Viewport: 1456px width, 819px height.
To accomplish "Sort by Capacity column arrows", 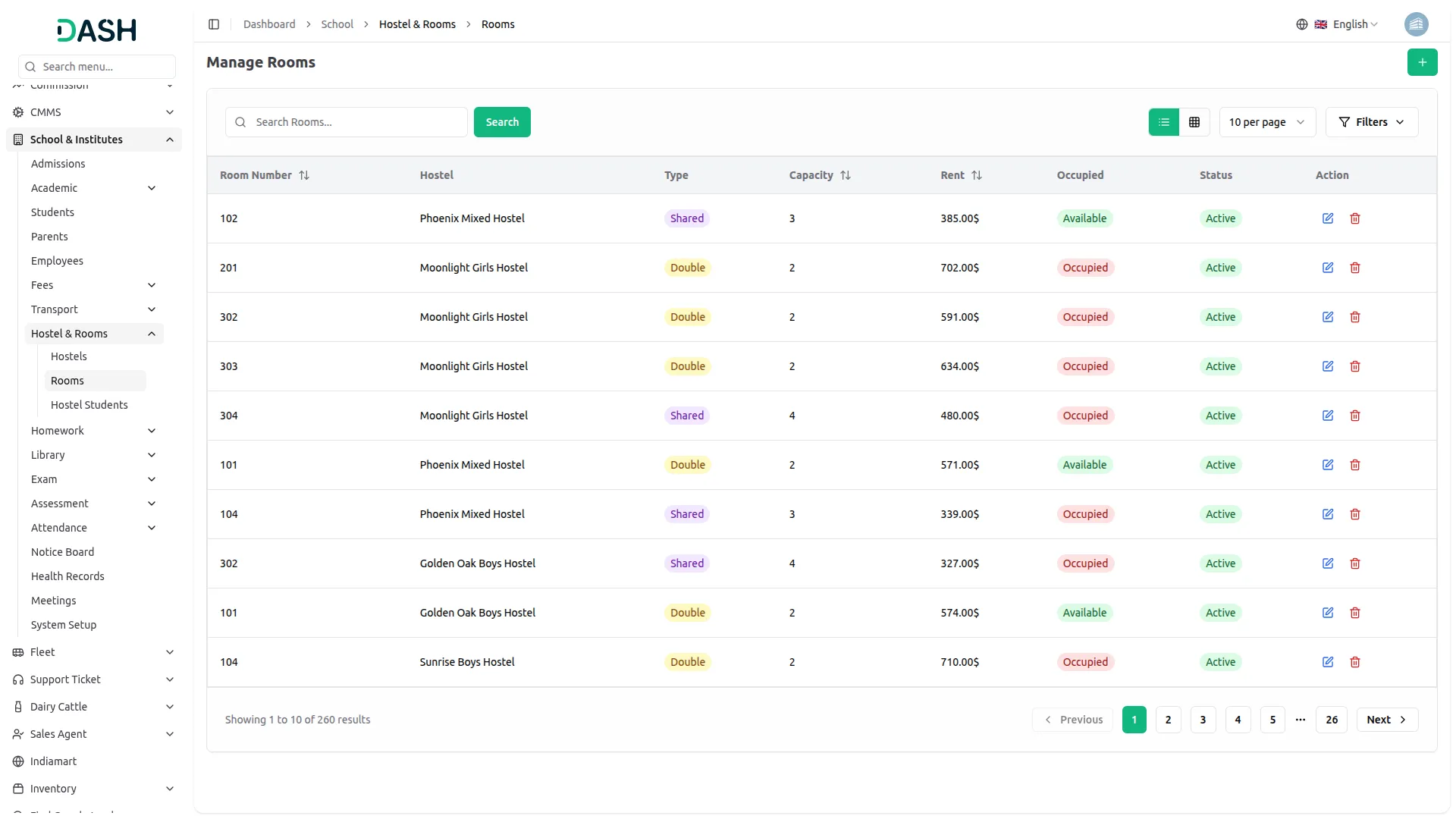I will (x=846, y=175).
